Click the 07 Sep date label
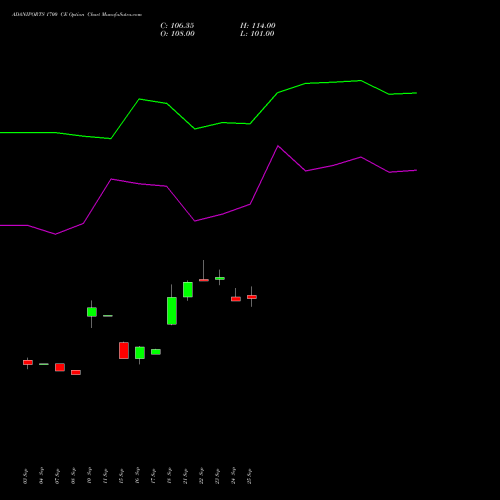Screen dimensions: 500x500 [x=58, y=476]
